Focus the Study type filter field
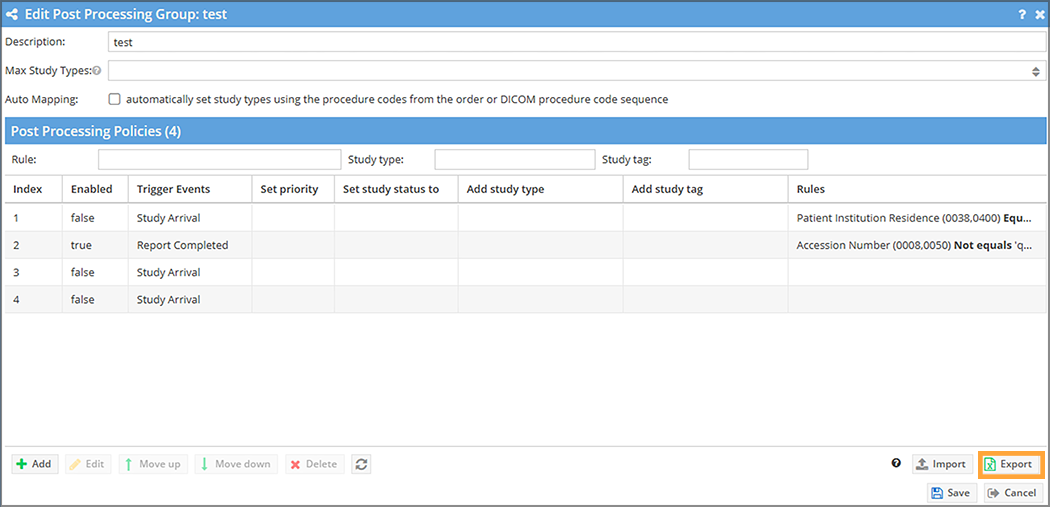1050x507 pixels. 514,160
